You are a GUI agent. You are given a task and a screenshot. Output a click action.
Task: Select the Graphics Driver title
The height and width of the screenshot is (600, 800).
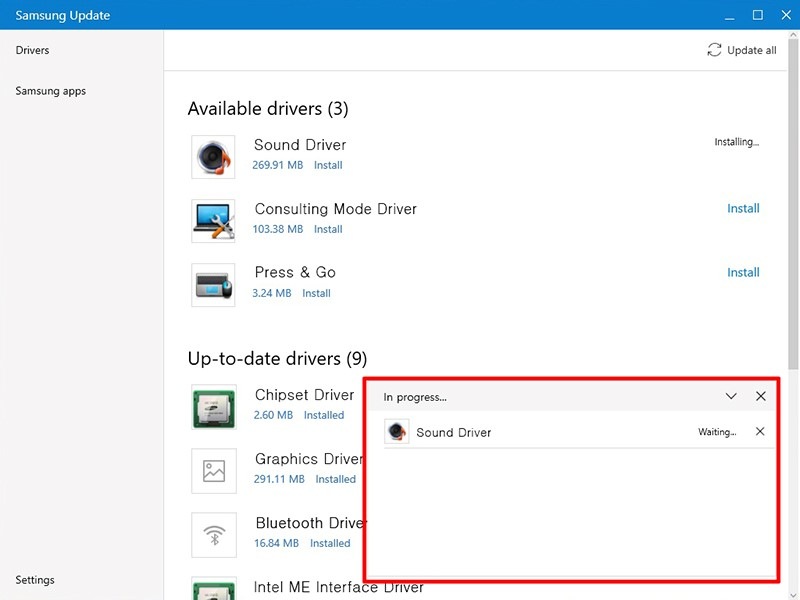309,459
